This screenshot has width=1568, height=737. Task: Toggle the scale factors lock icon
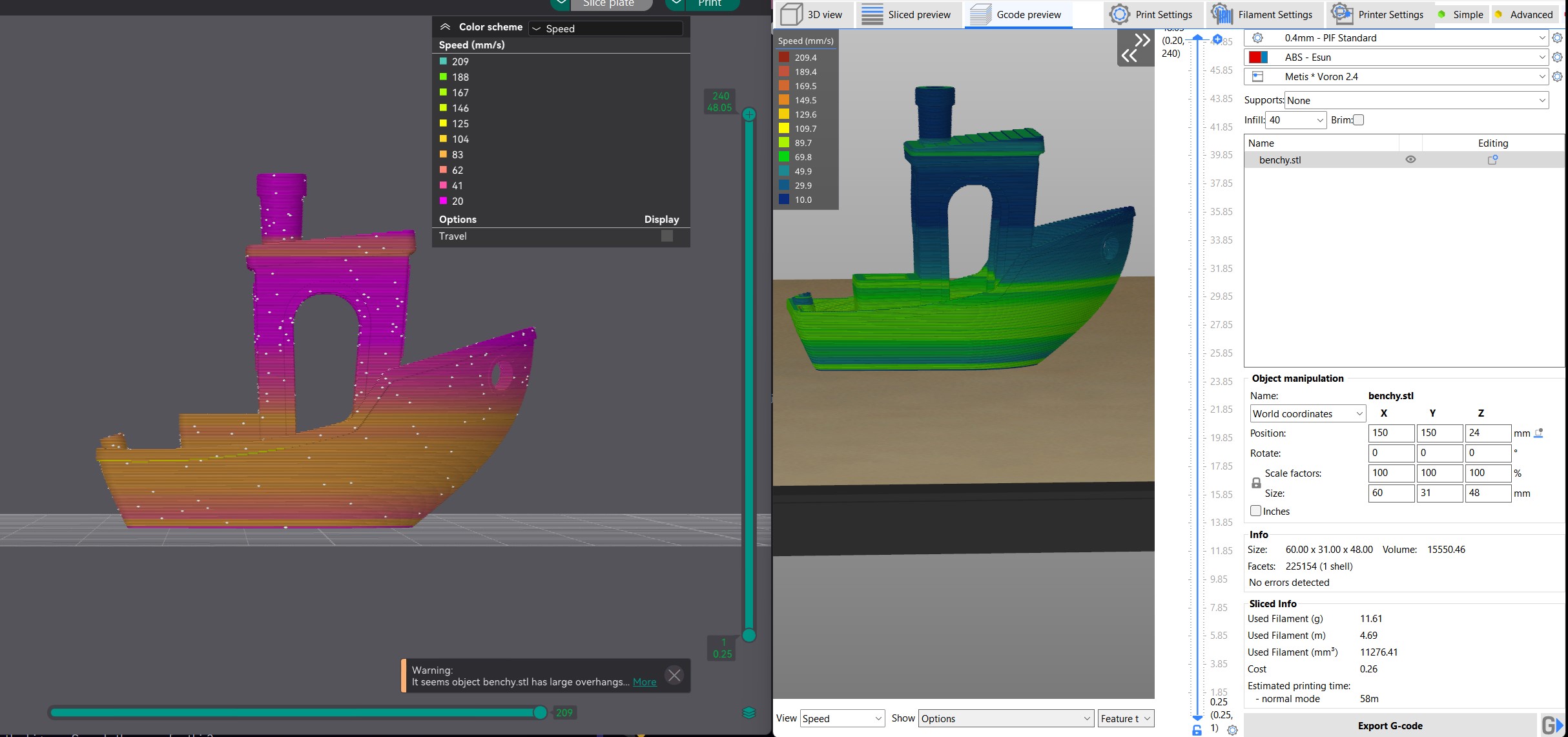tap(1256, 483)
